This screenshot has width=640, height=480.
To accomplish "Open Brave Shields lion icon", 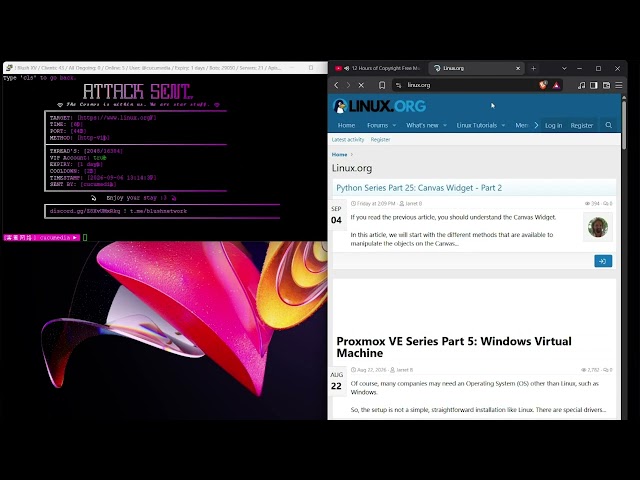I will (543, 85).
